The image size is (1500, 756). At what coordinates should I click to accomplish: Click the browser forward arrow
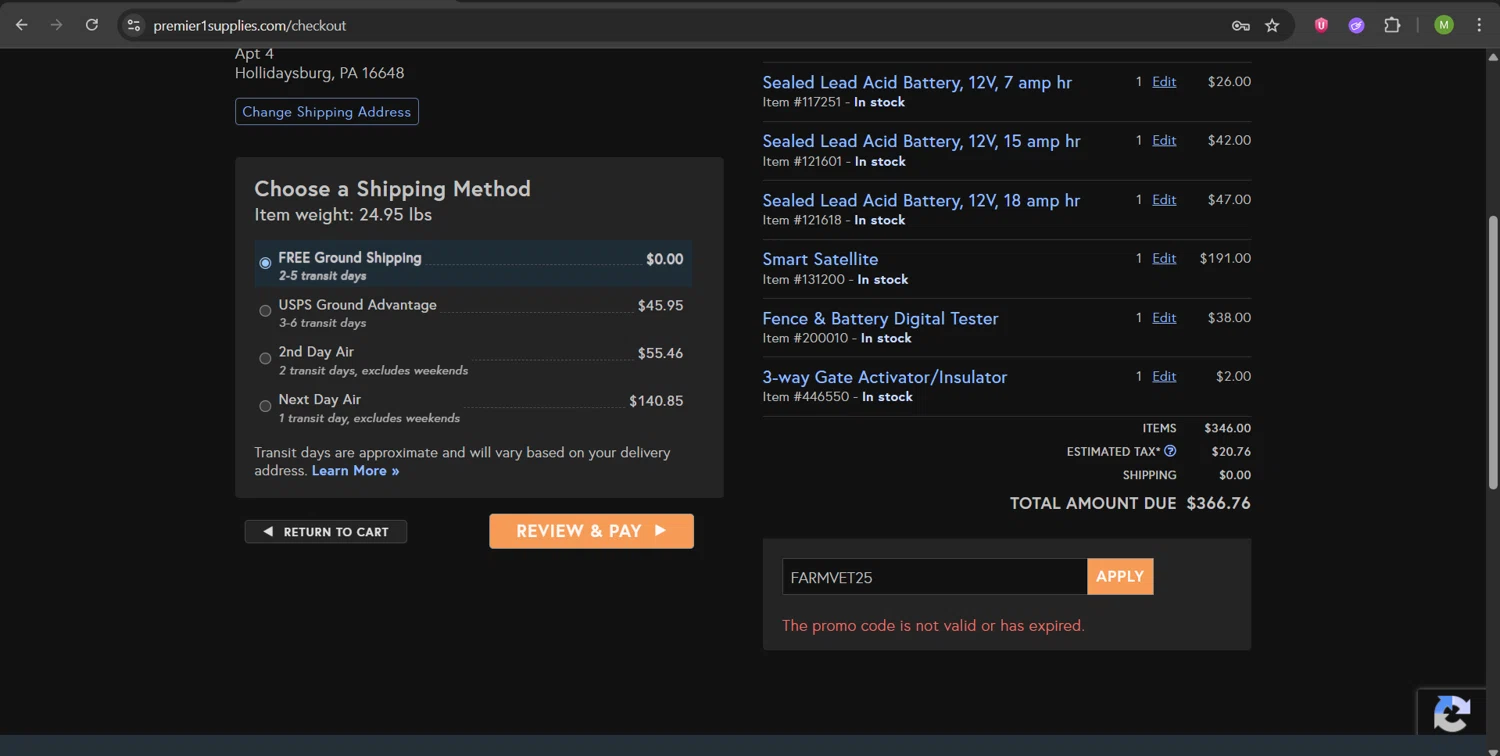[x=56, y=25]
